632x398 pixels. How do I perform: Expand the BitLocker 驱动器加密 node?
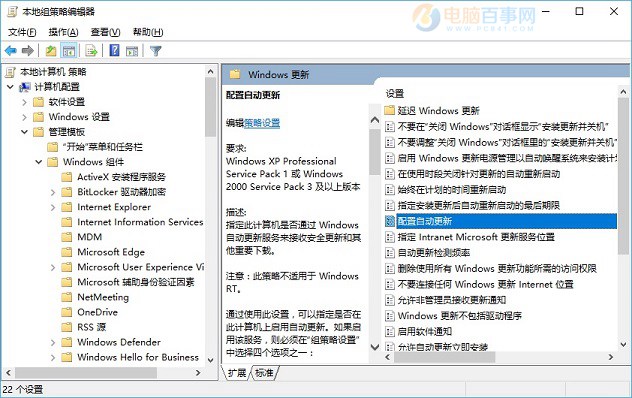pyautogui.click(x=53, y=192)
